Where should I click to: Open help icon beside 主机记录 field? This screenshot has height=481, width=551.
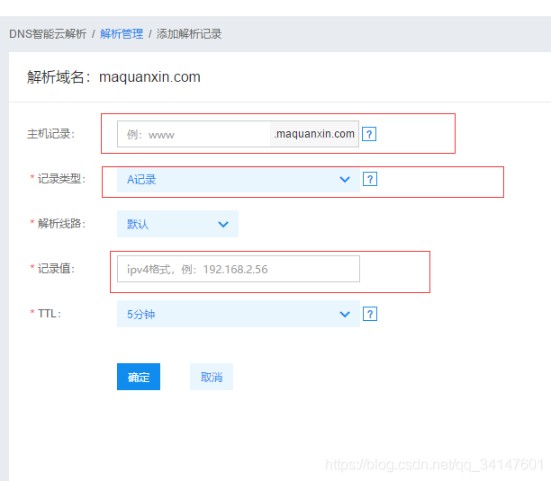point(369,134)
